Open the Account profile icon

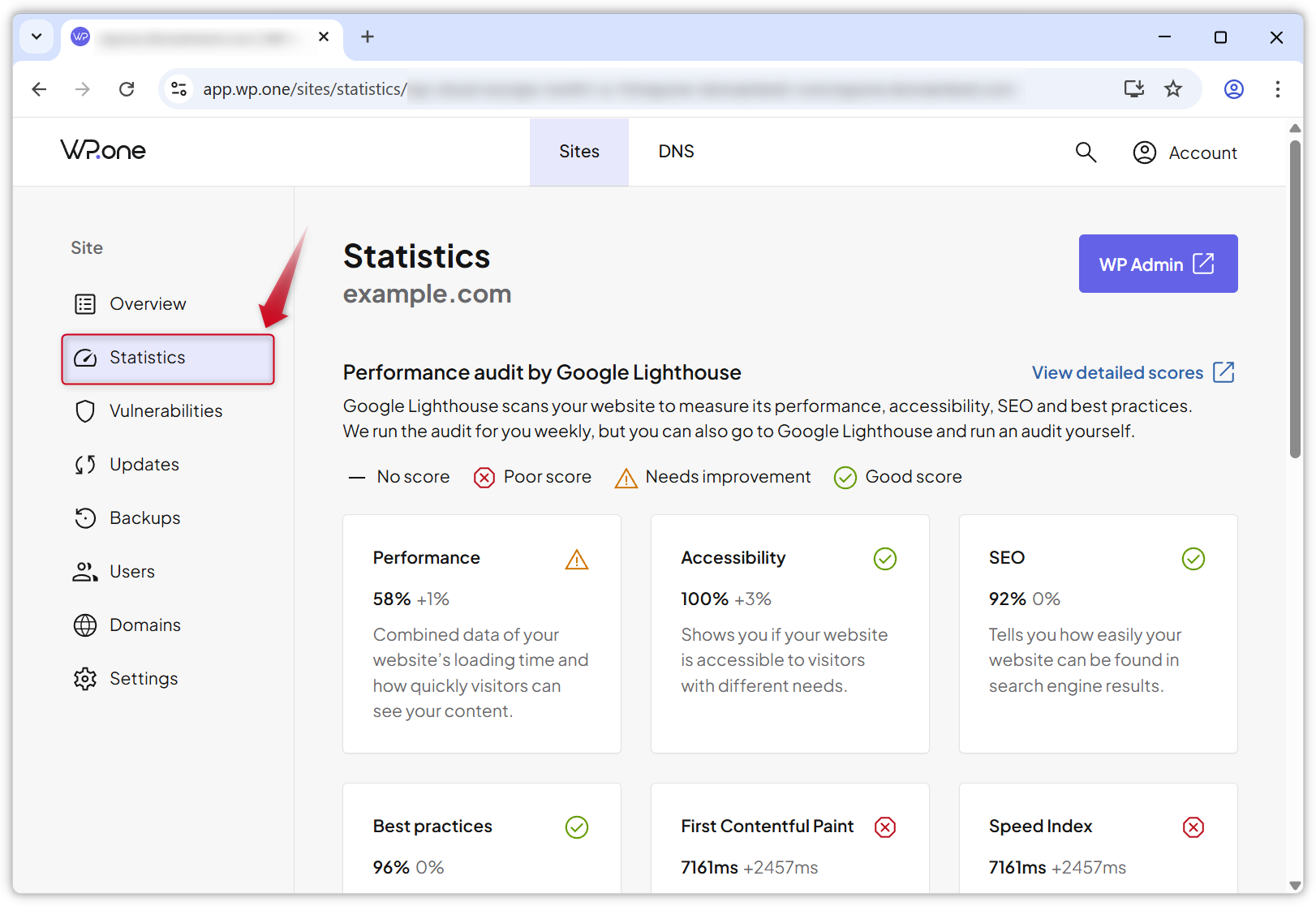click(x=1144, y=152)
